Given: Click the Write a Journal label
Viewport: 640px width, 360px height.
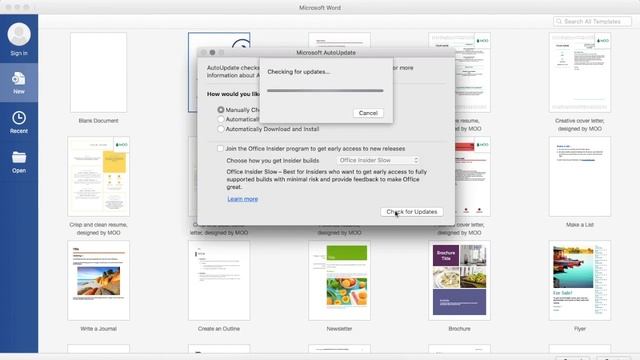Looking at the screenshot, I should pos(98,329).
